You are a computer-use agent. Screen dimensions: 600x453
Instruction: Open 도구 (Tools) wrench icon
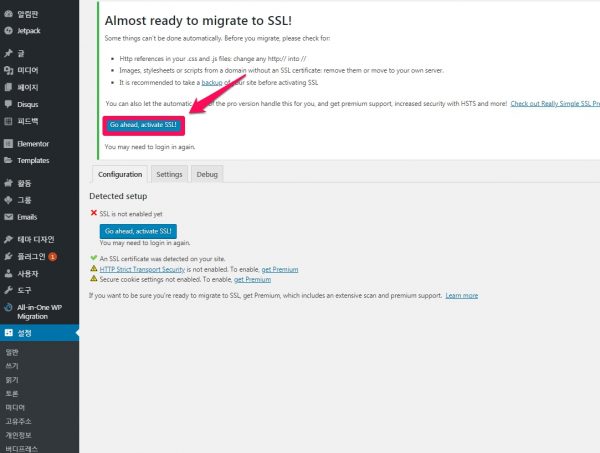(8, 290)
